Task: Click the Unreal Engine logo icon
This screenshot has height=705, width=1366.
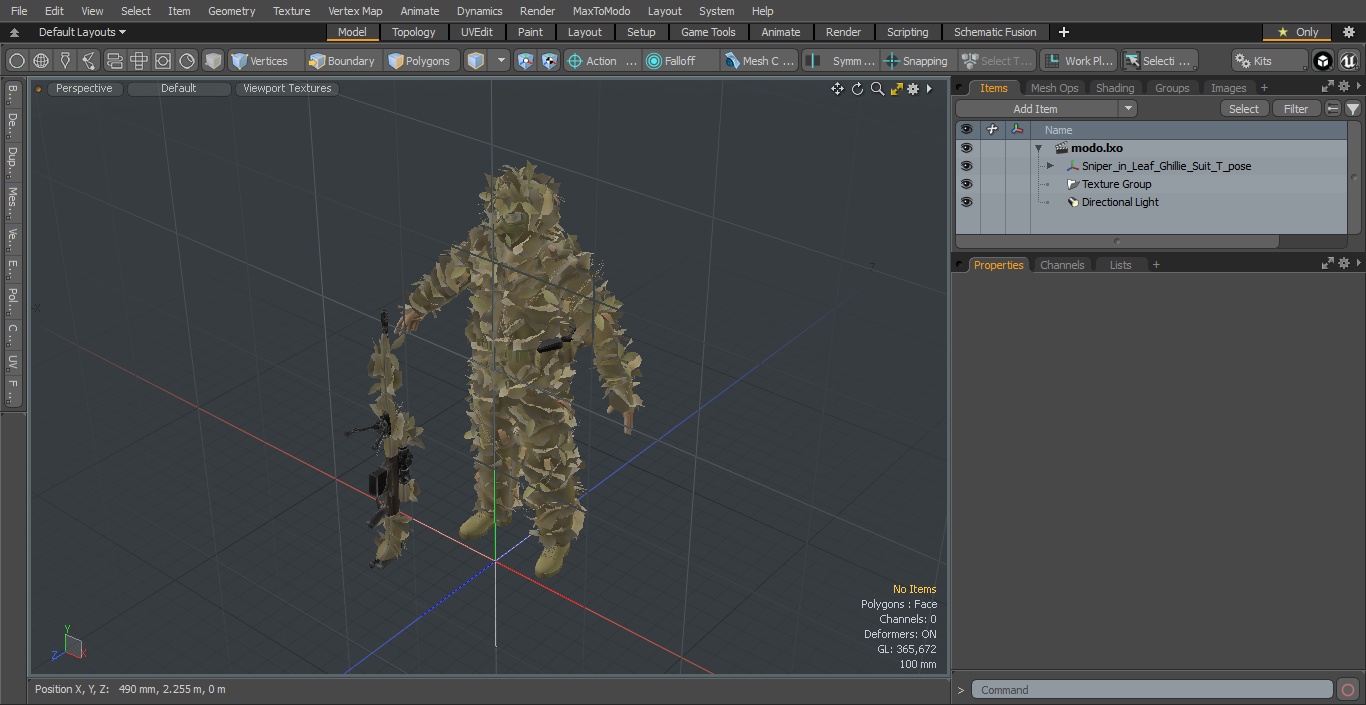Action: pos(1349,61)
